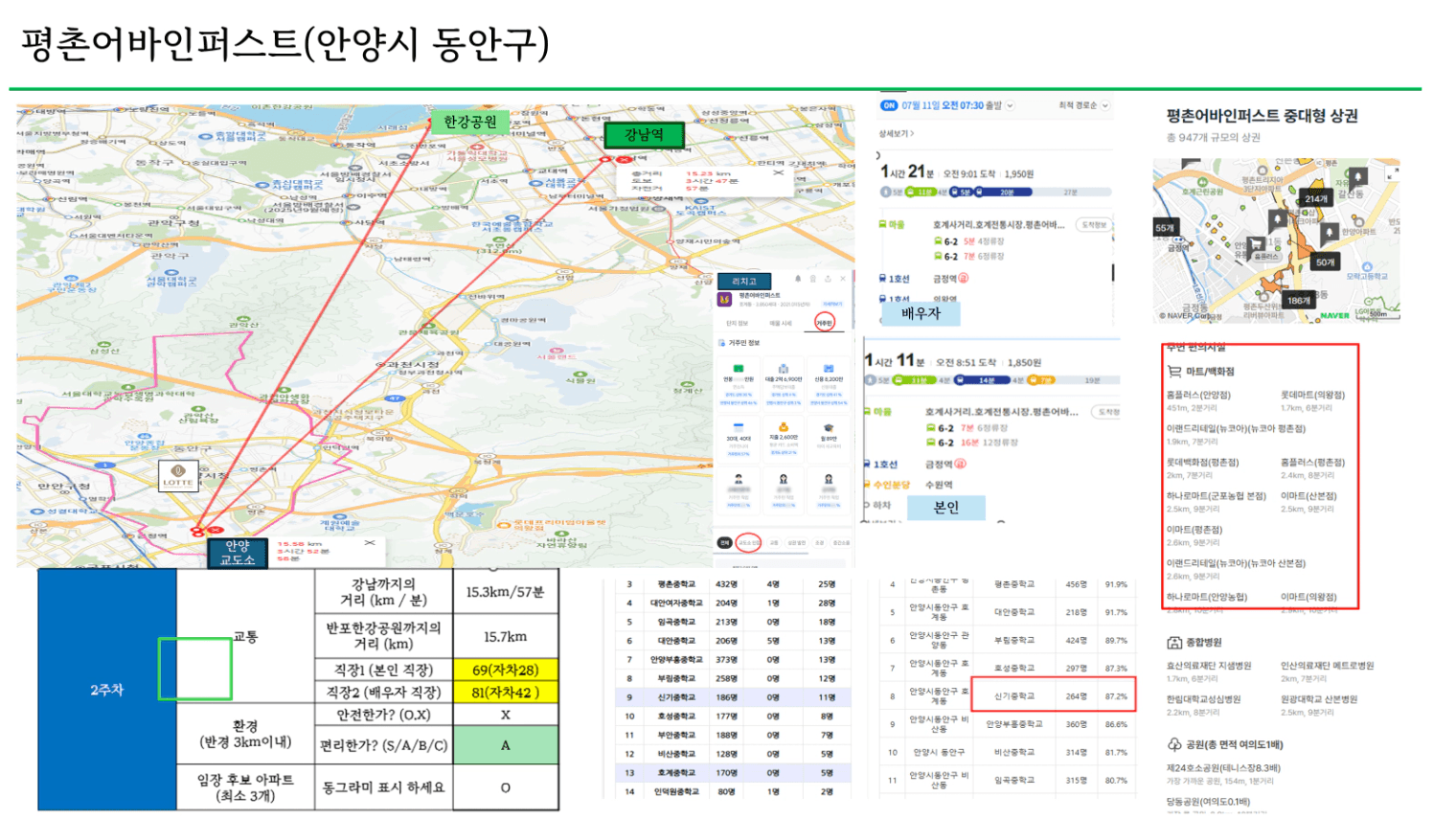Click the 평촌중학교 432명 row
This screenshot has width=1456, height=819.
[732, 584]
